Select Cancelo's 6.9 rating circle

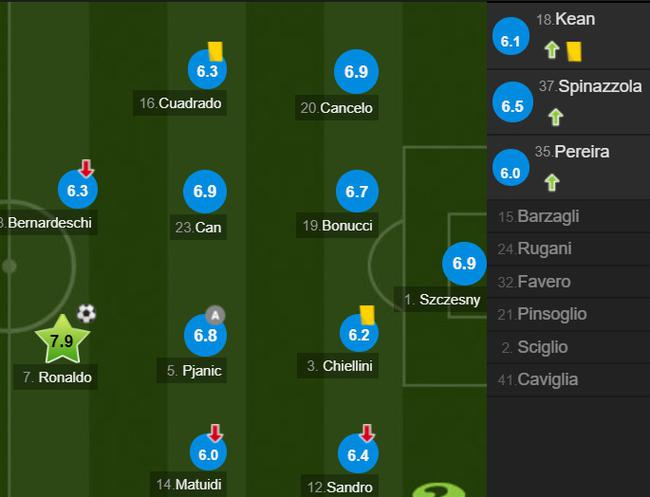coord(357,72)
